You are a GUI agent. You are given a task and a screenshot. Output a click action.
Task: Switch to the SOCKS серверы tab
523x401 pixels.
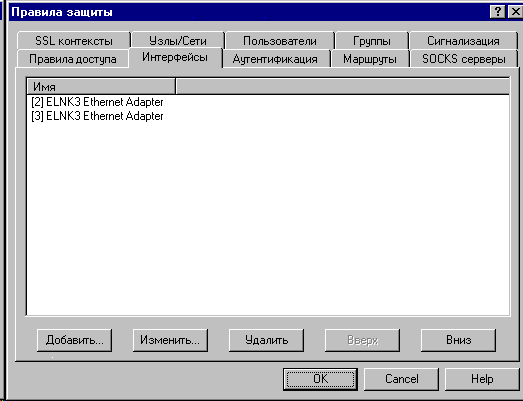tap(464, 59)
